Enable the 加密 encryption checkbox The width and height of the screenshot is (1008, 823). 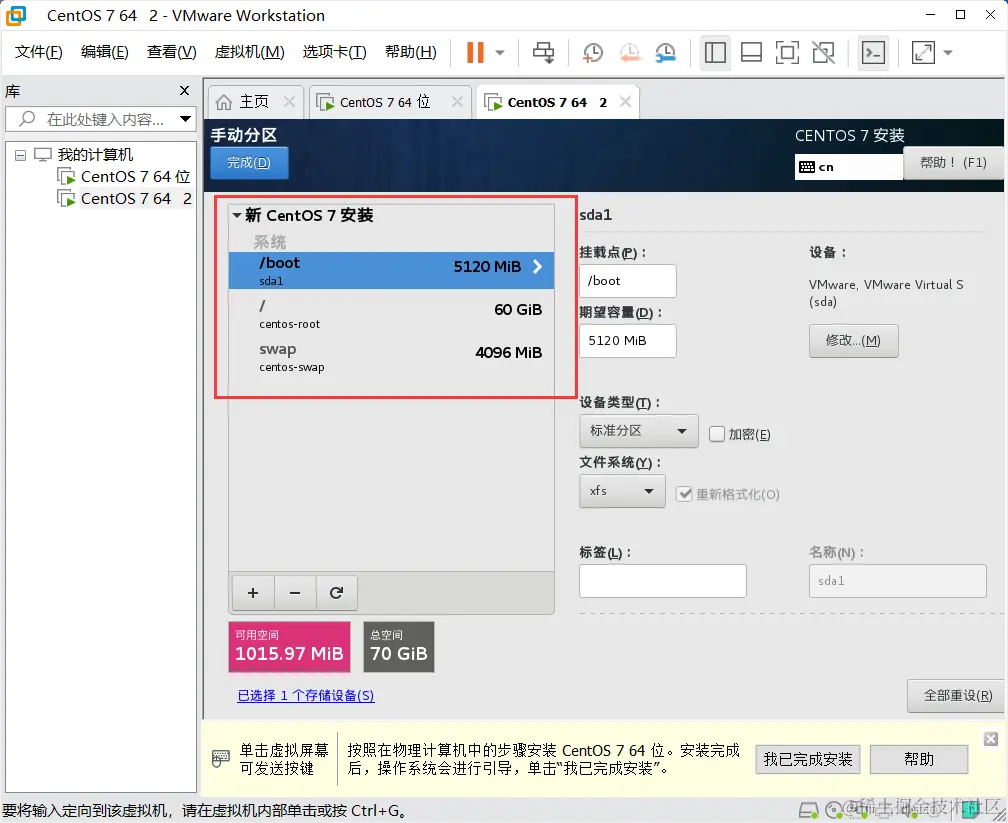point(716,433)
